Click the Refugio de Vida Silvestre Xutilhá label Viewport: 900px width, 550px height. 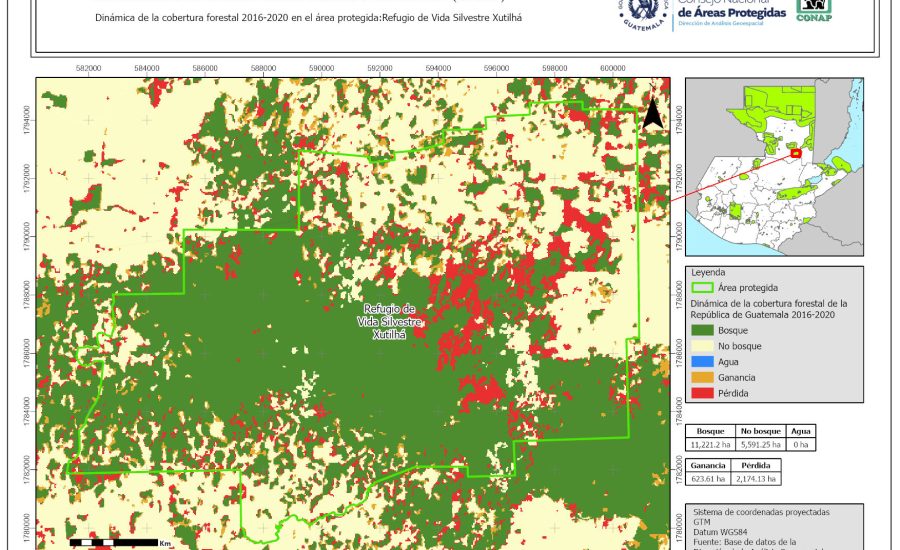(389, 322)
